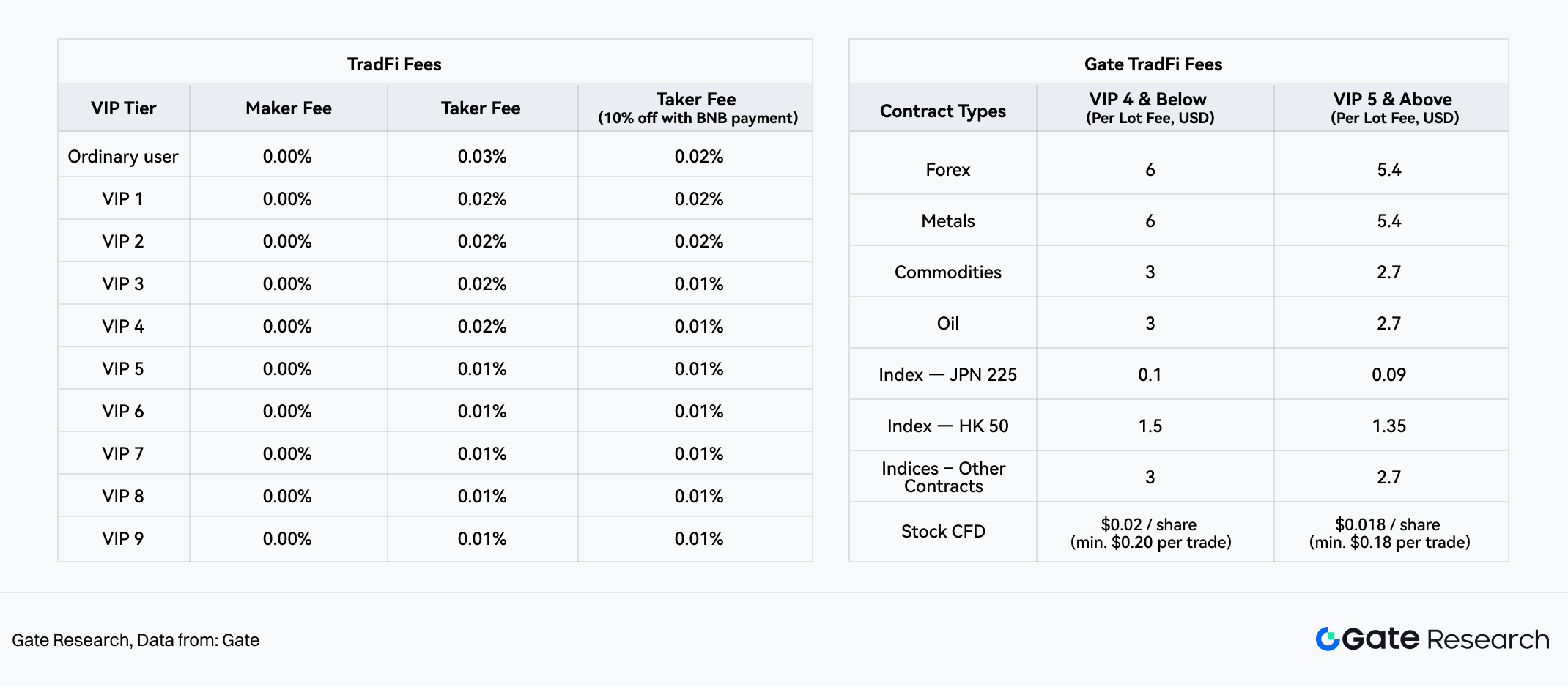Click the data source caption text
This screenshot has height=687, width=1568.
pos(136,640)
